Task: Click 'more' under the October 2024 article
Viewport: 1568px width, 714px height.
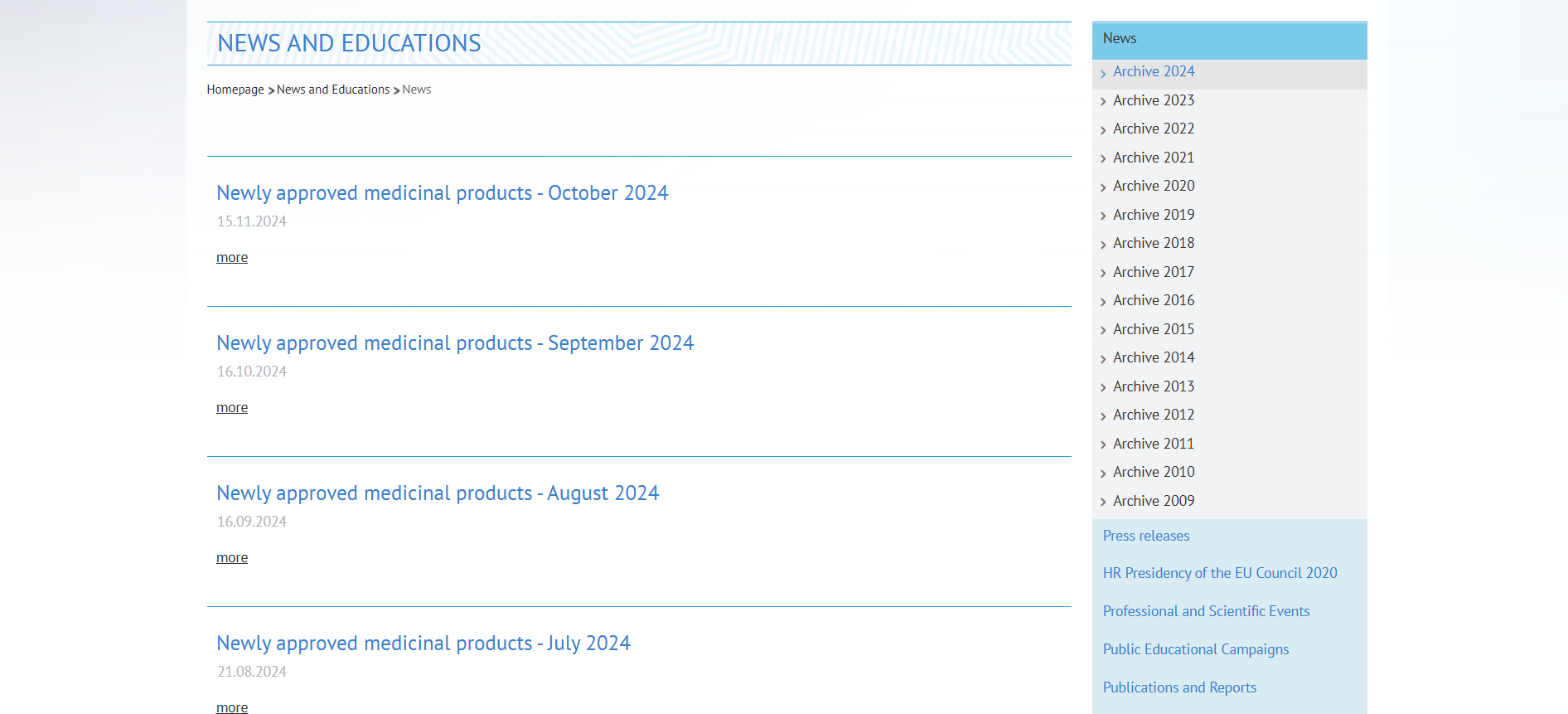Action: (232, 258)
